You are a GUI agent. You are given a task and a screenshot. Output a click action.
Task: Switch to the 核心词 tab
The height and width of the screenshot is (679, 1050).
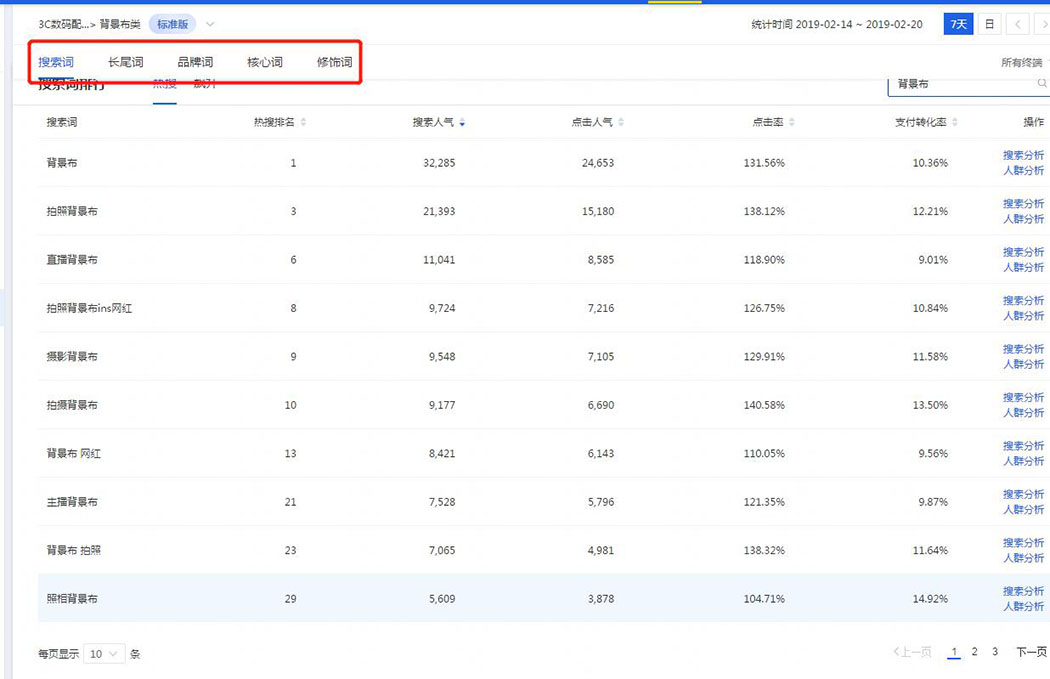263,60
